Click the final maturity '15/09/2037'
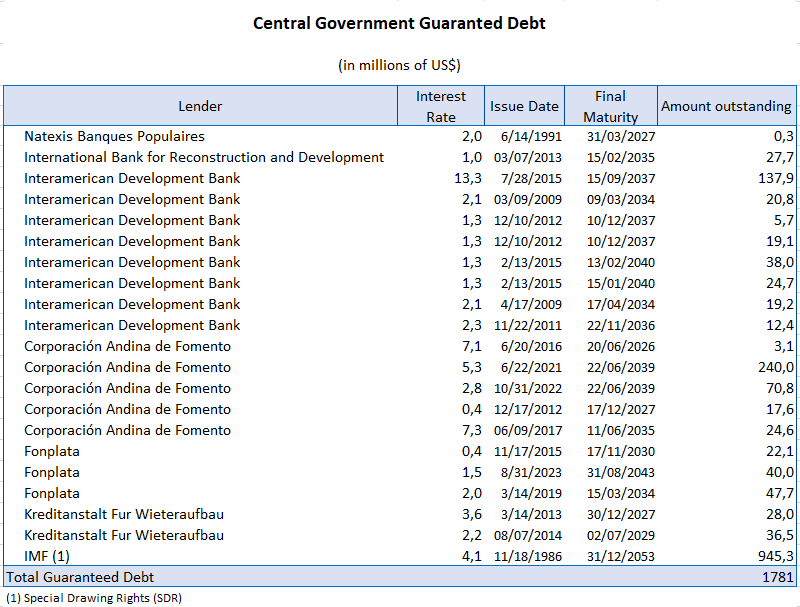The width and height of the screenshot is (800, 607). (621, 179)
